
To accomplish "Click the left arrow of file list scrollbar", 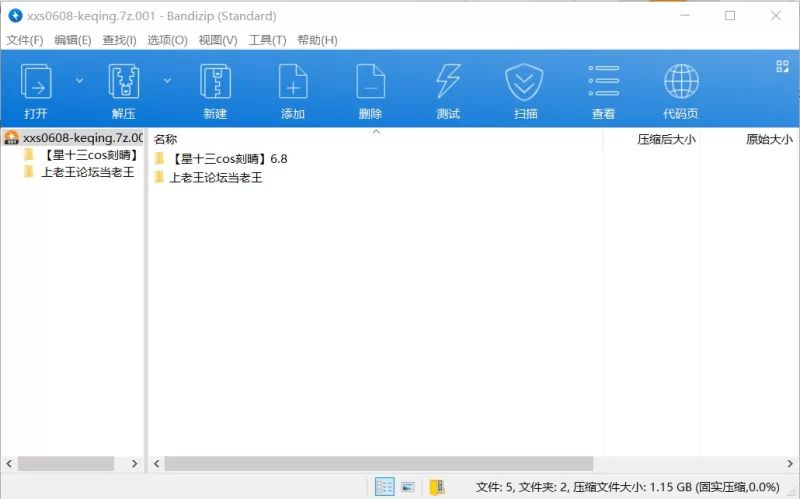I will pyautogui.click(x=157, y=463).
